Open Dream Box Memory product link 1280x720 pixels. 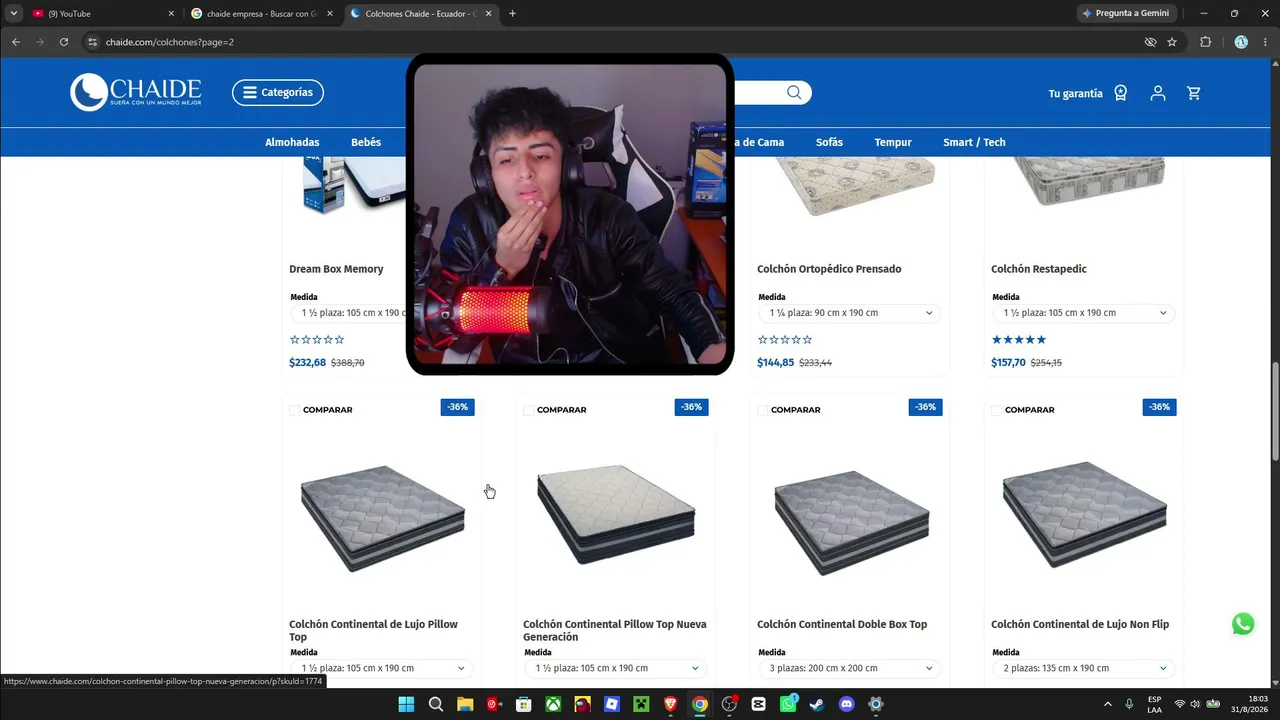coord(336,269)
